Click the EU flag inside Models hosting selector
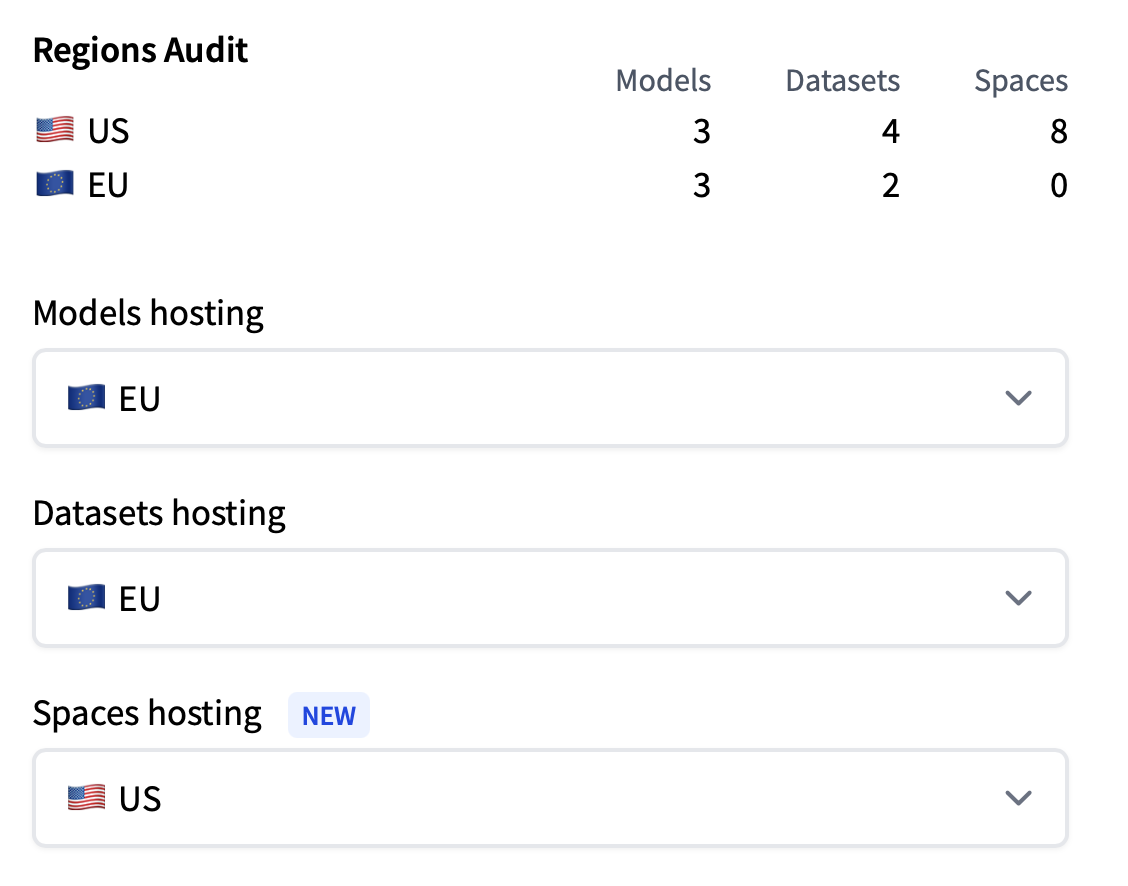 pyautogui.click(x=86, y=397)
